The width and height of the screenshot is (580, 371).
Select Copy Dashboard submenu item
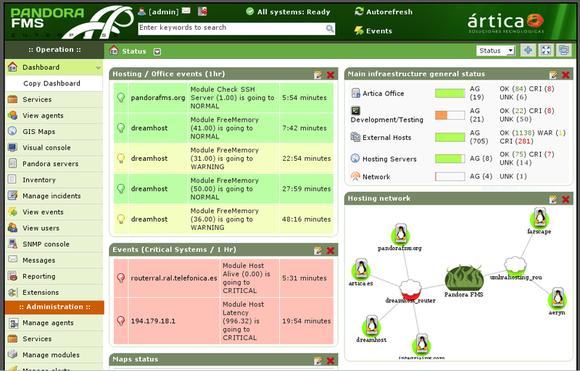tap(52, 84)
